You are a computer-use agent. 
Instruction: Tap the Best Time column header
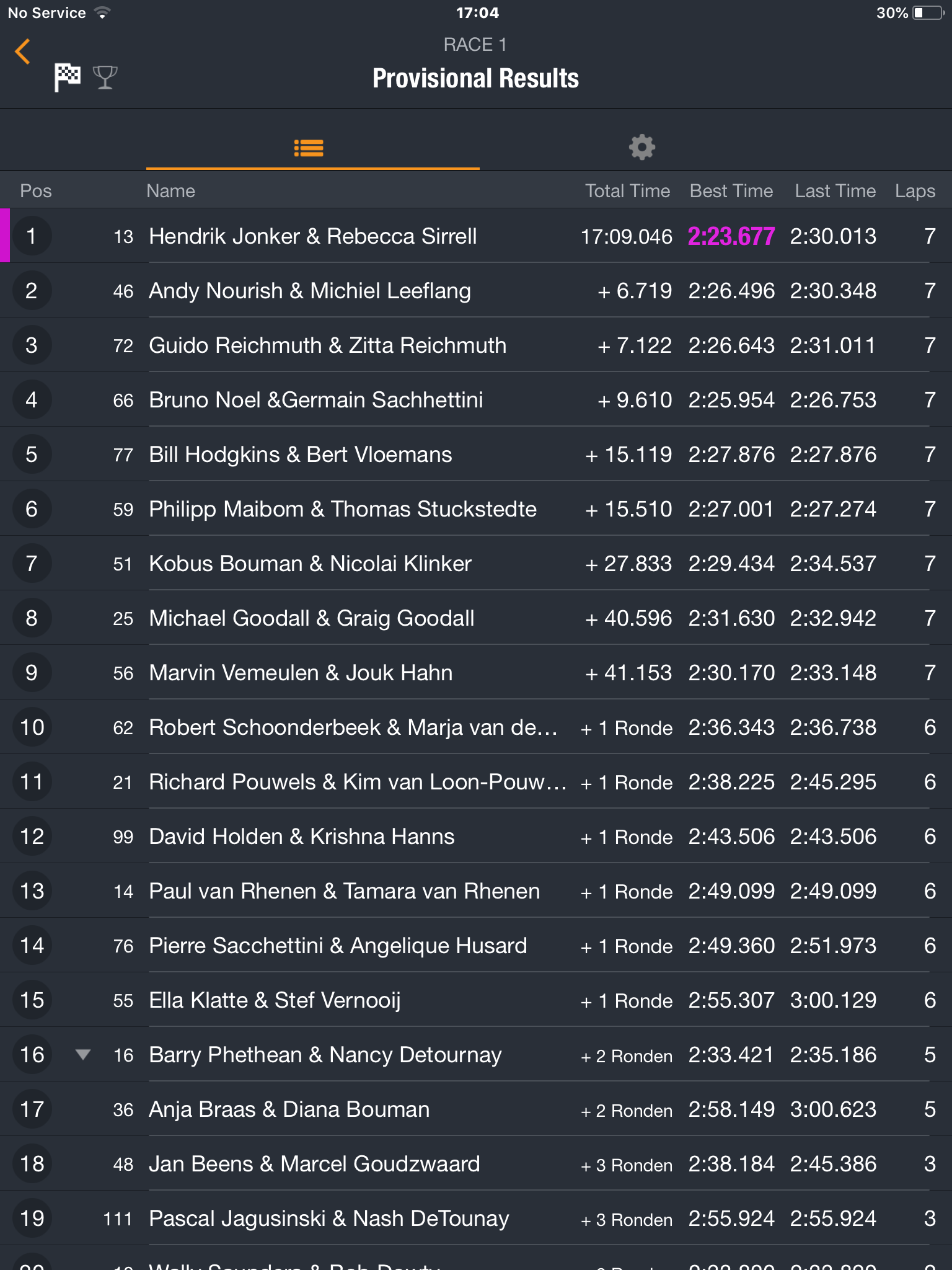coord(731,191)
